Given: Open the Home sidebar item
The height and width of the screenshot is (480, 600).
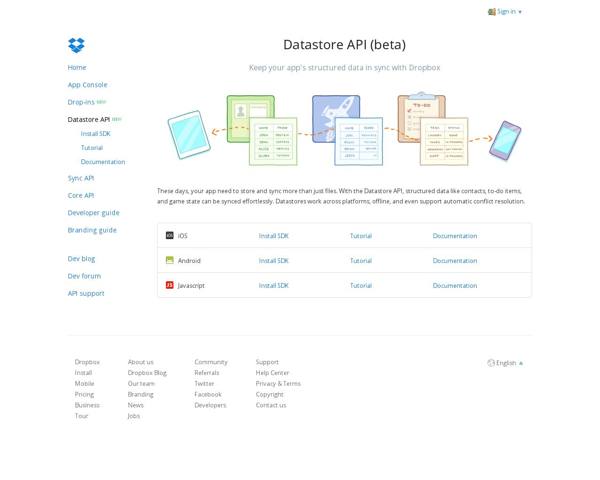Looking at the screenshot, I should (77, 67).
